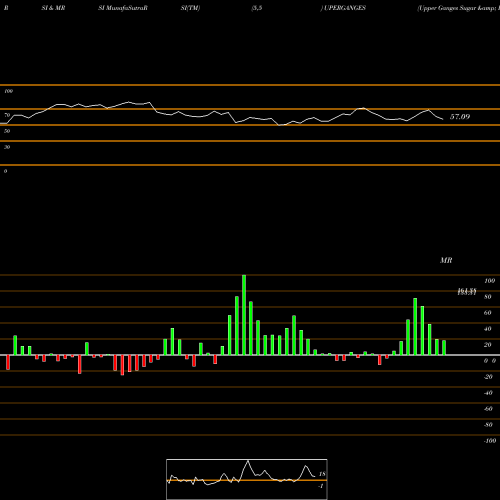
Task: Click the 80 label on MR axis
Action: 488,297
